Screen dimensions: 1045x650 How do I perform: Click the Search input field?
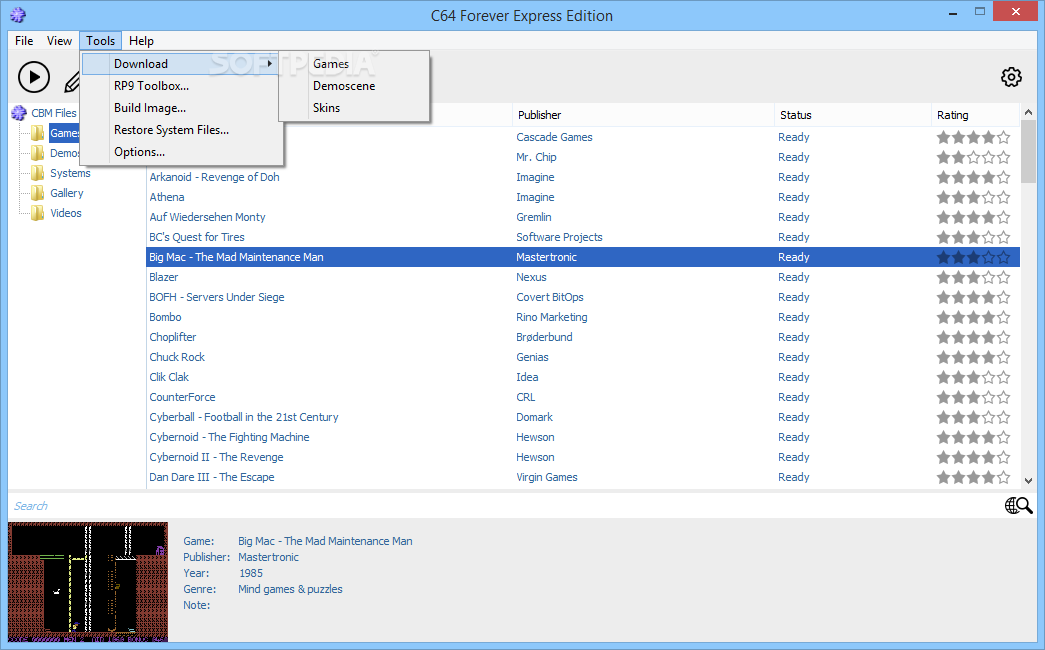click(503, 506)
